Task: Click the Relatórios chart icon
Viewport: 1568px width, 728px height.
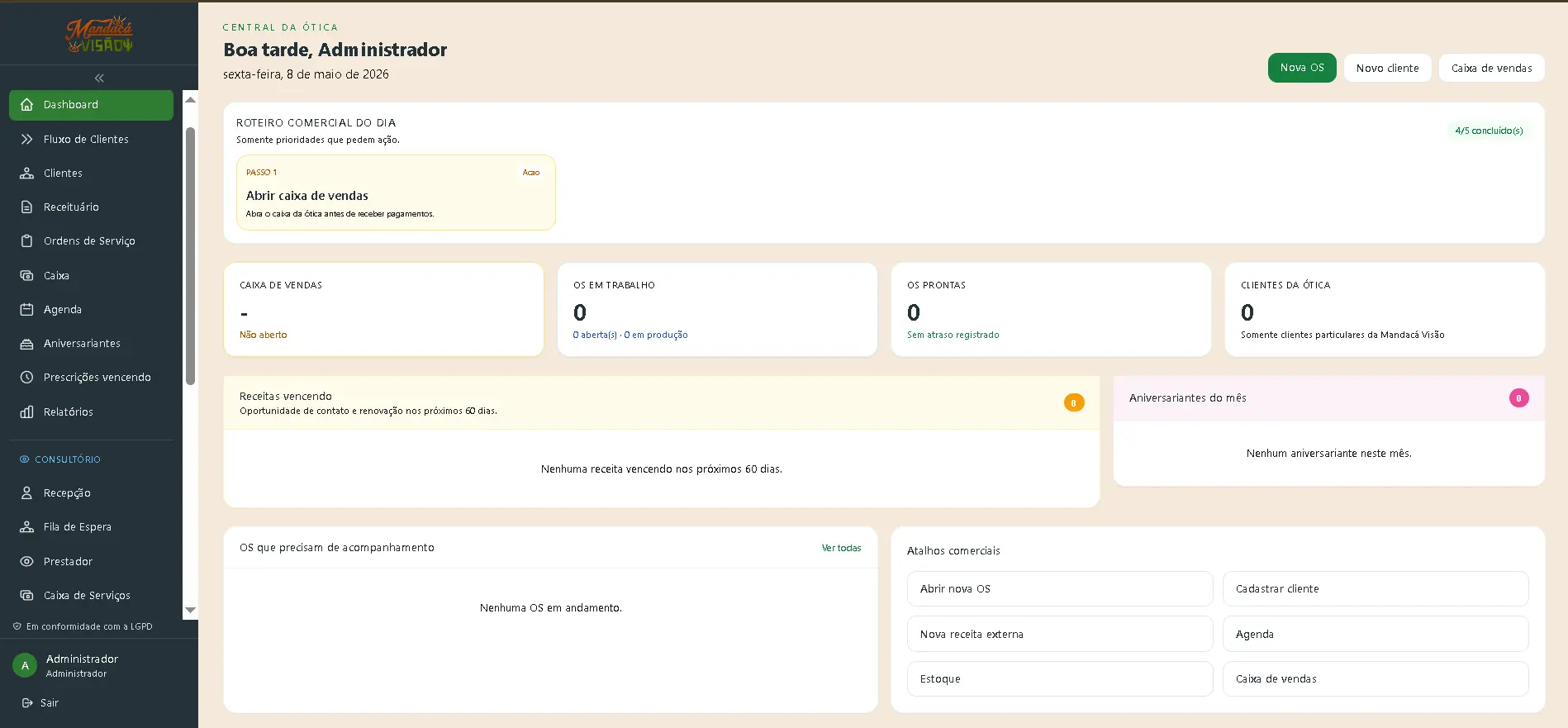Action: [x=26, y=412]
